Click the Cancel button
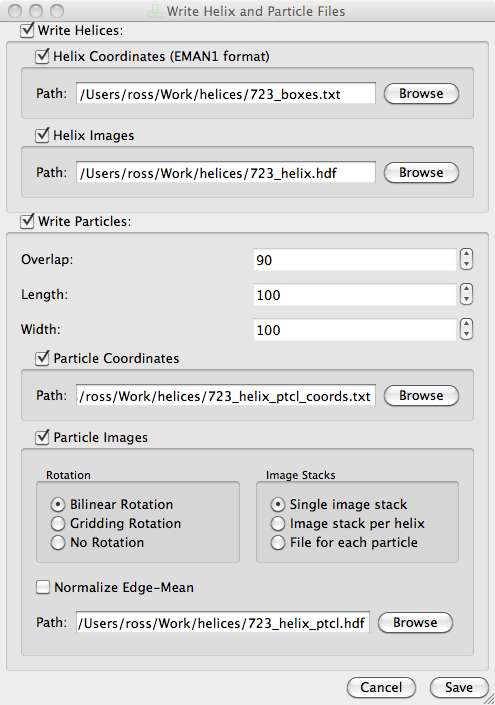This screenshot has height=705, width=495. (381, 687)
